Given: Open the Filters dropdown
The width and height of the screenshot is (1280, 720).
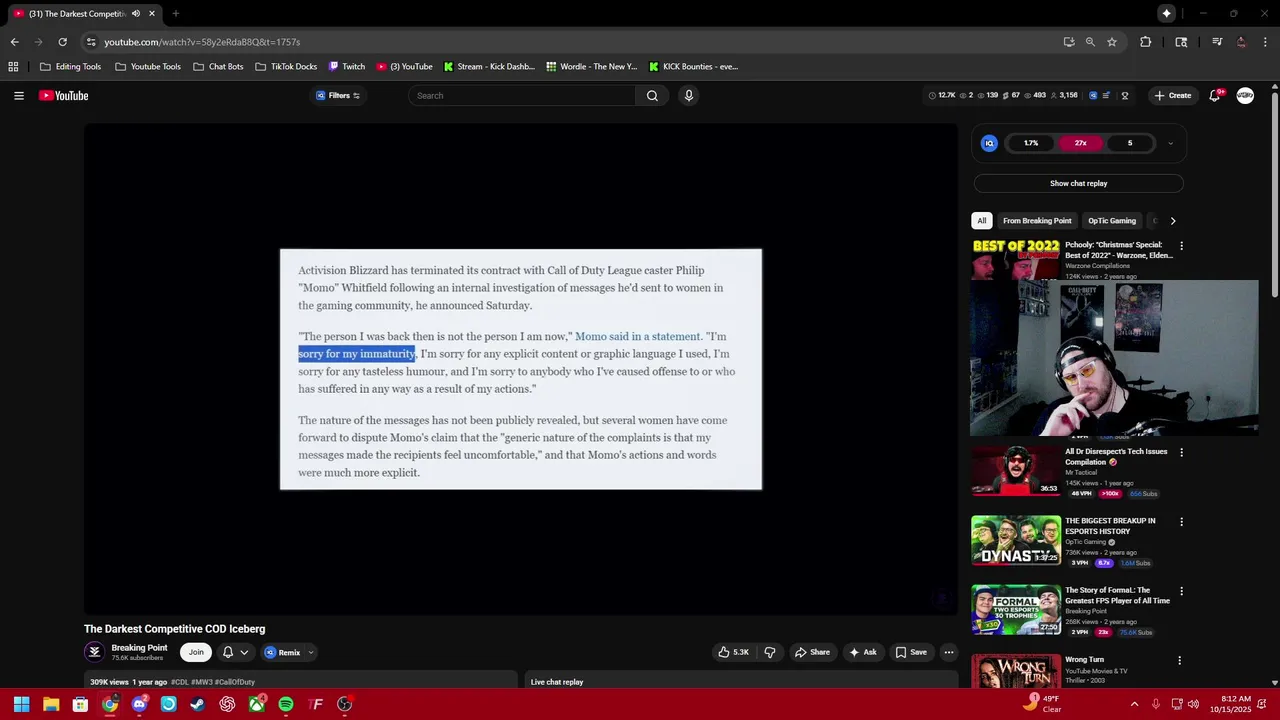Looking at the screenshot, I should (x=338, y=96).
